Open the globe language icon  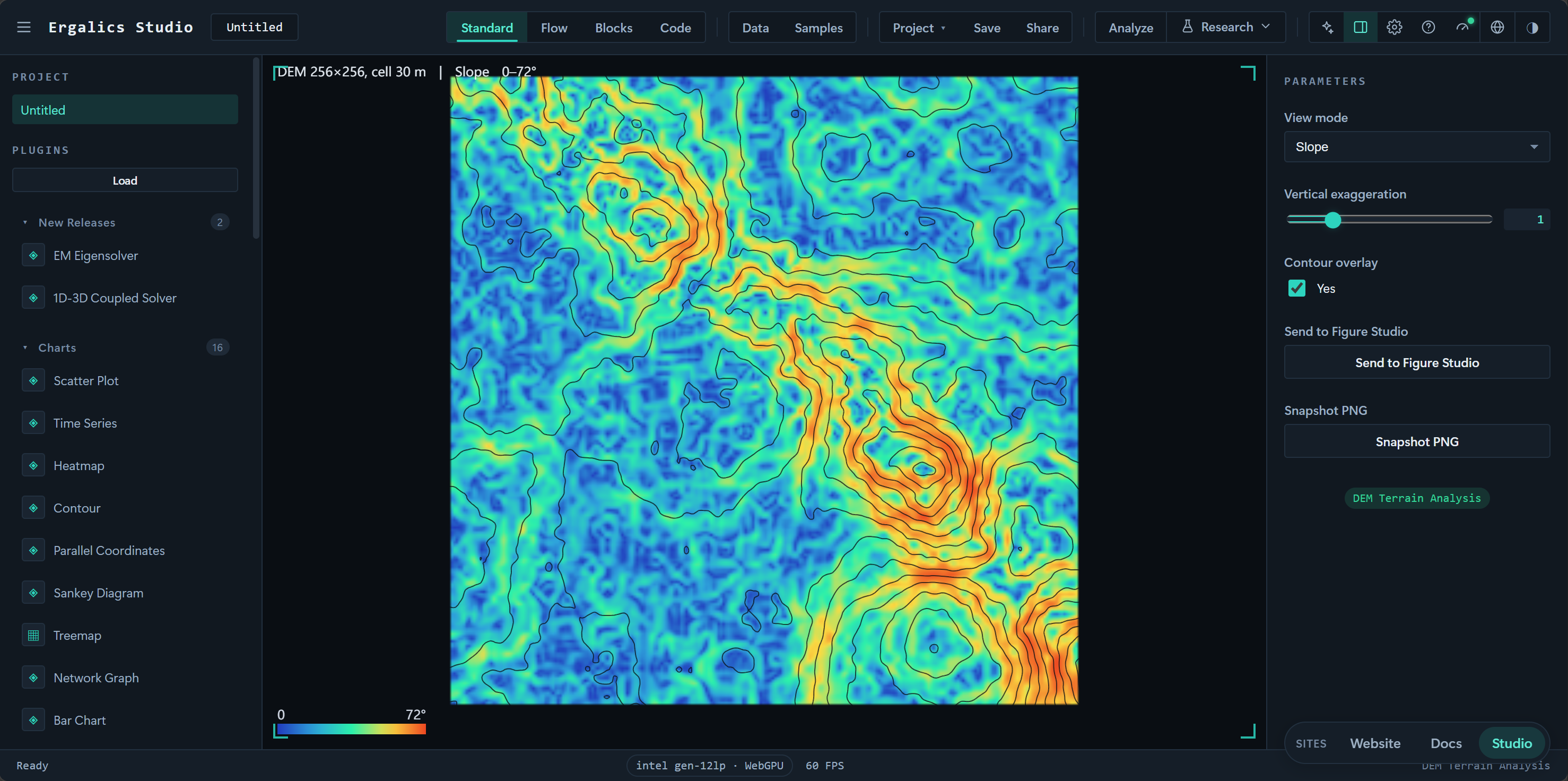(x=1497, y=28)
